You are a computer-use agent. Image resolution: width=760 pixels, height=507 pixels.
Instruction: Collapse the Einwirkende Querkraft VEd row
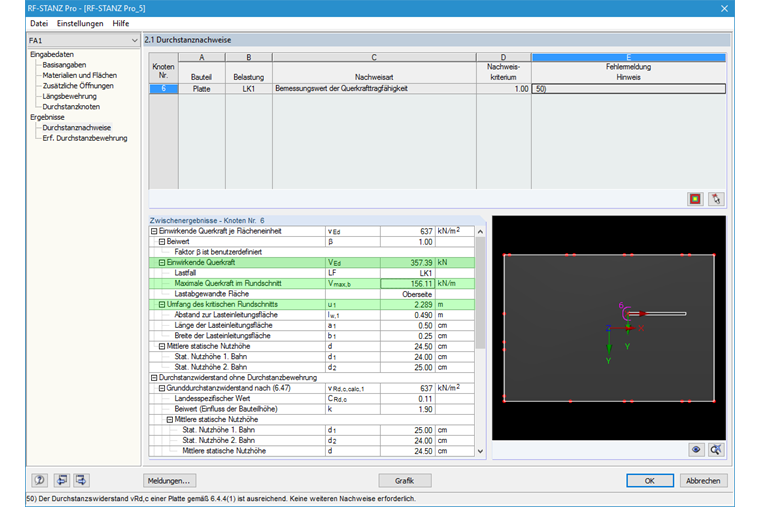(x=162, y=263)
